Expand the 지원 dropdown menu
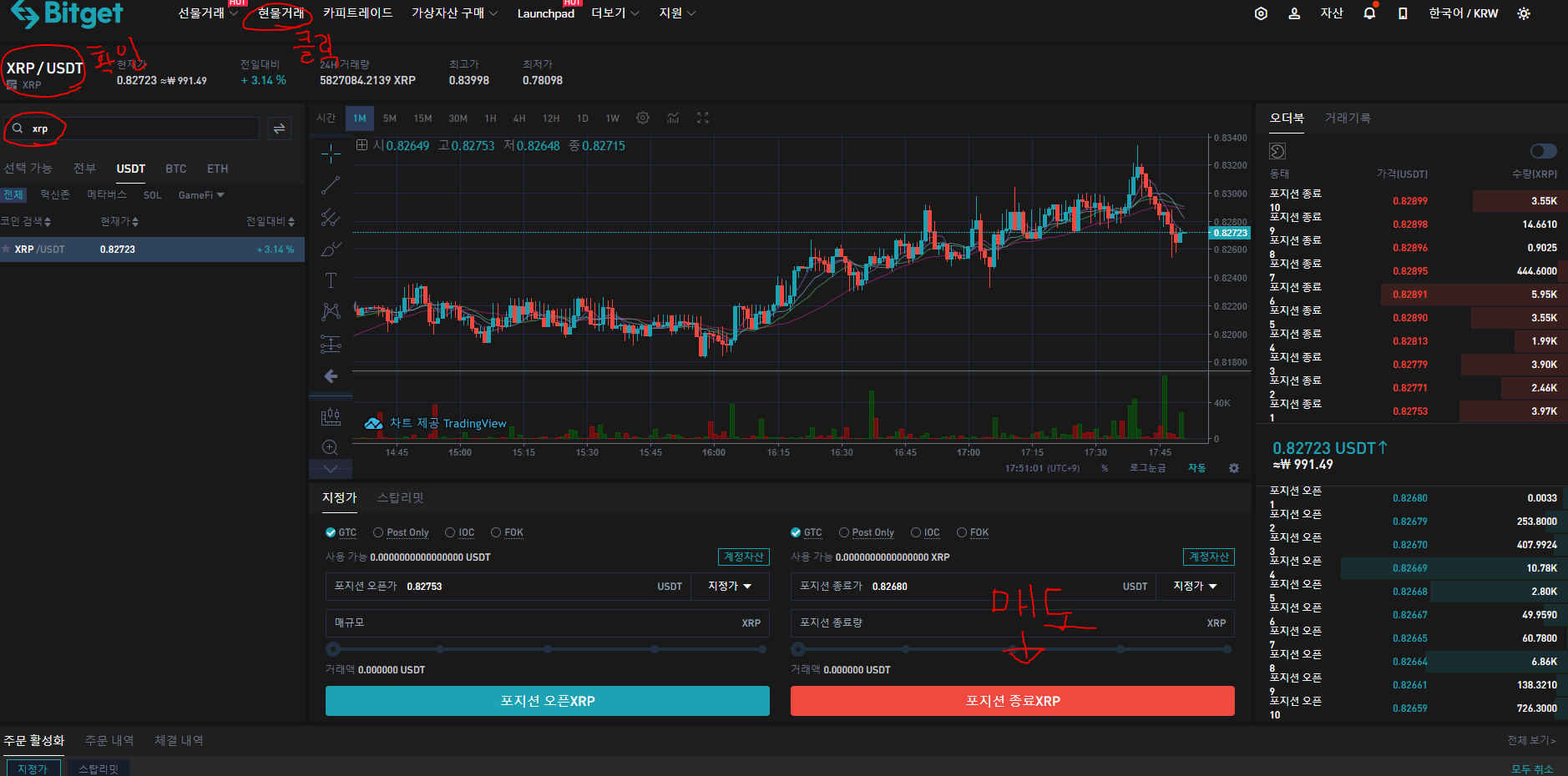The width and height of the screenshot is (1568, 776). 677,13
